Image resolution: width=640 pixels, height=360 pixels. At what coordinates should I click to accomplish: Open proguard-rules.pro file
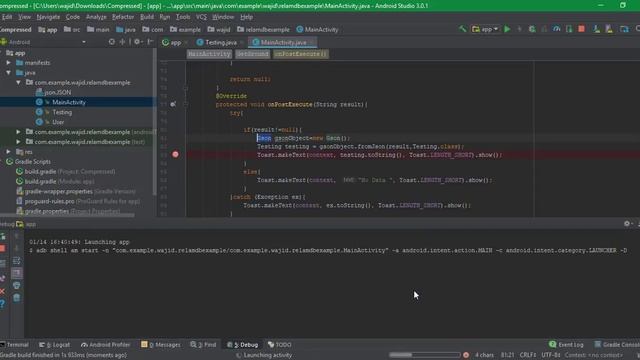78,201
